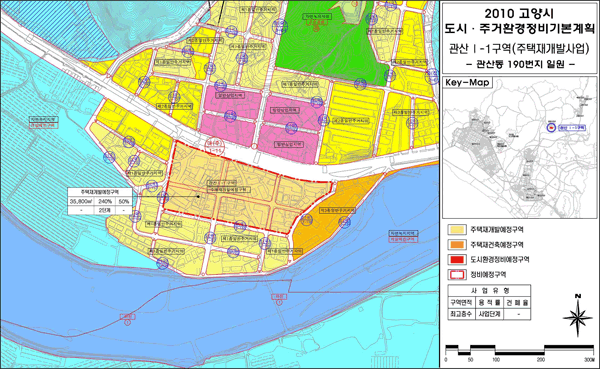Select the 정비예정구역 red outline legend symbol
The image size is (600, 369).
click(x=456, y=275)
